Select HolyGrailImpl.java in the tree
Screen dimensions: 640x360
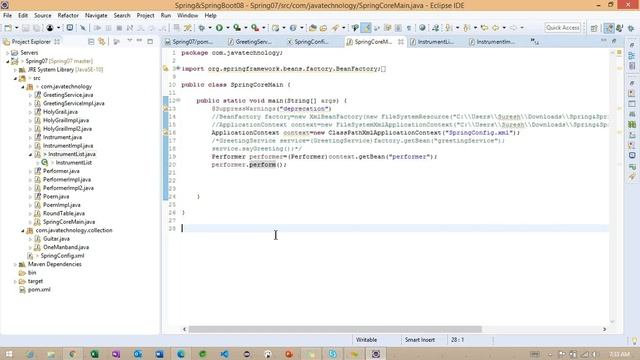[x=66, y=120]
